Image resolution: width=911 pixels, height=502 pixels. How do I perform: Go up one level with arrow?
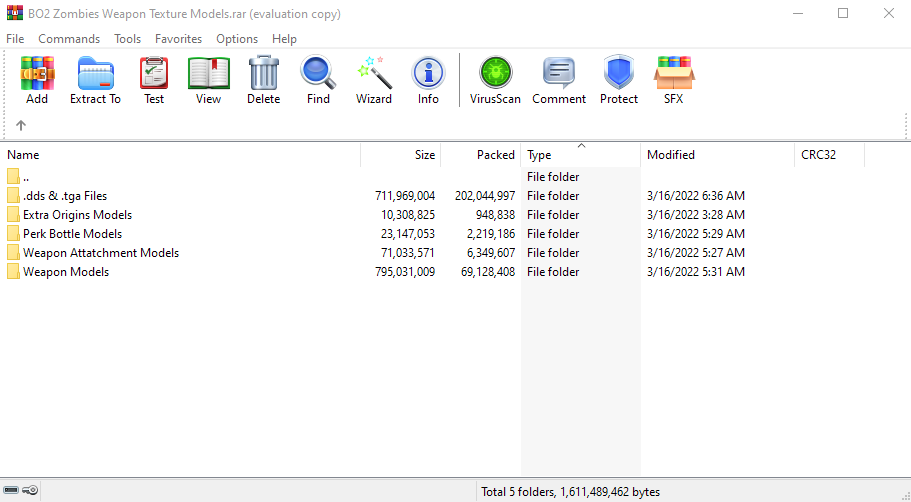pos(21,125)
